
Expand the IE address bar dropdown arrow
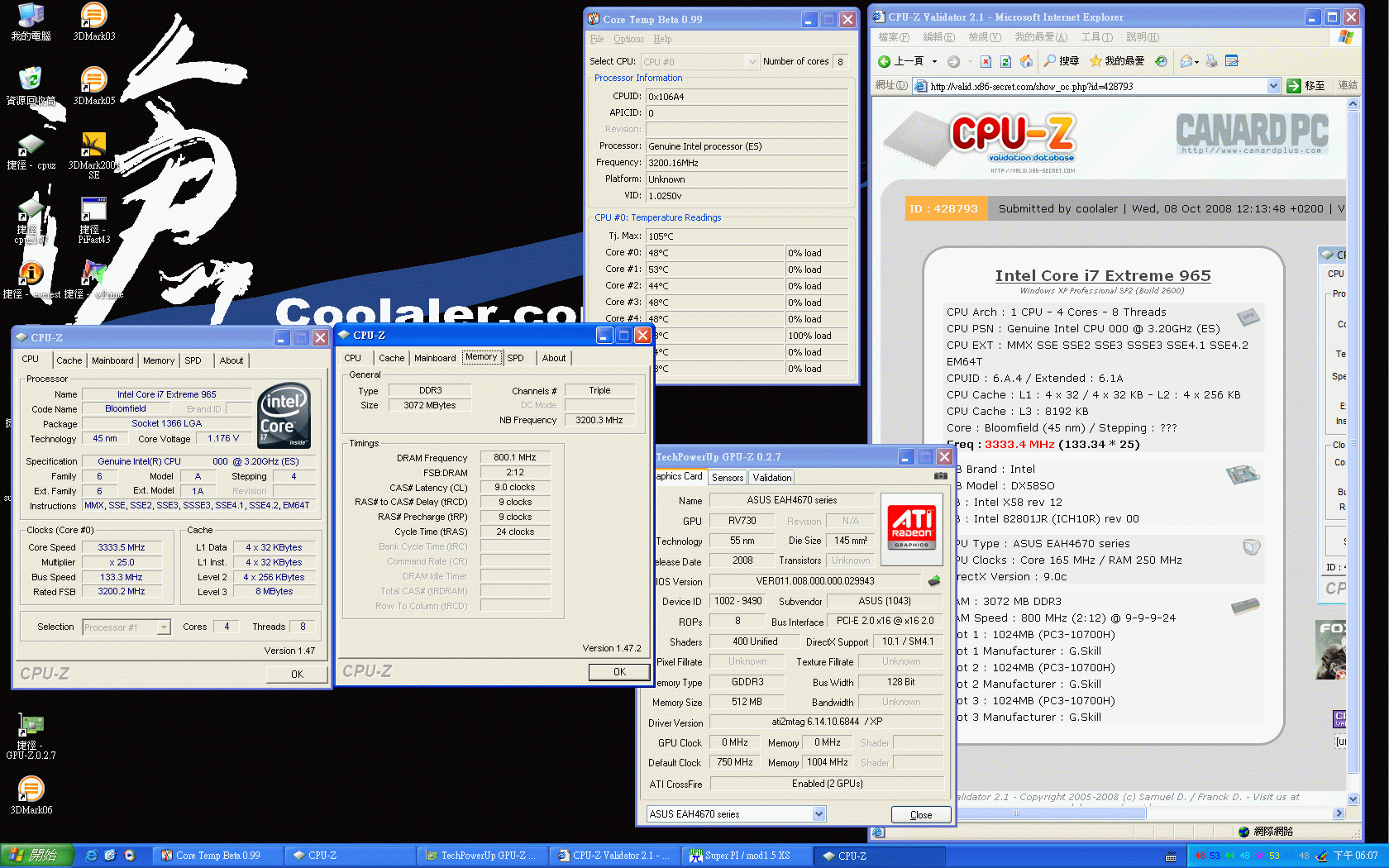(x=1273, y=86)
